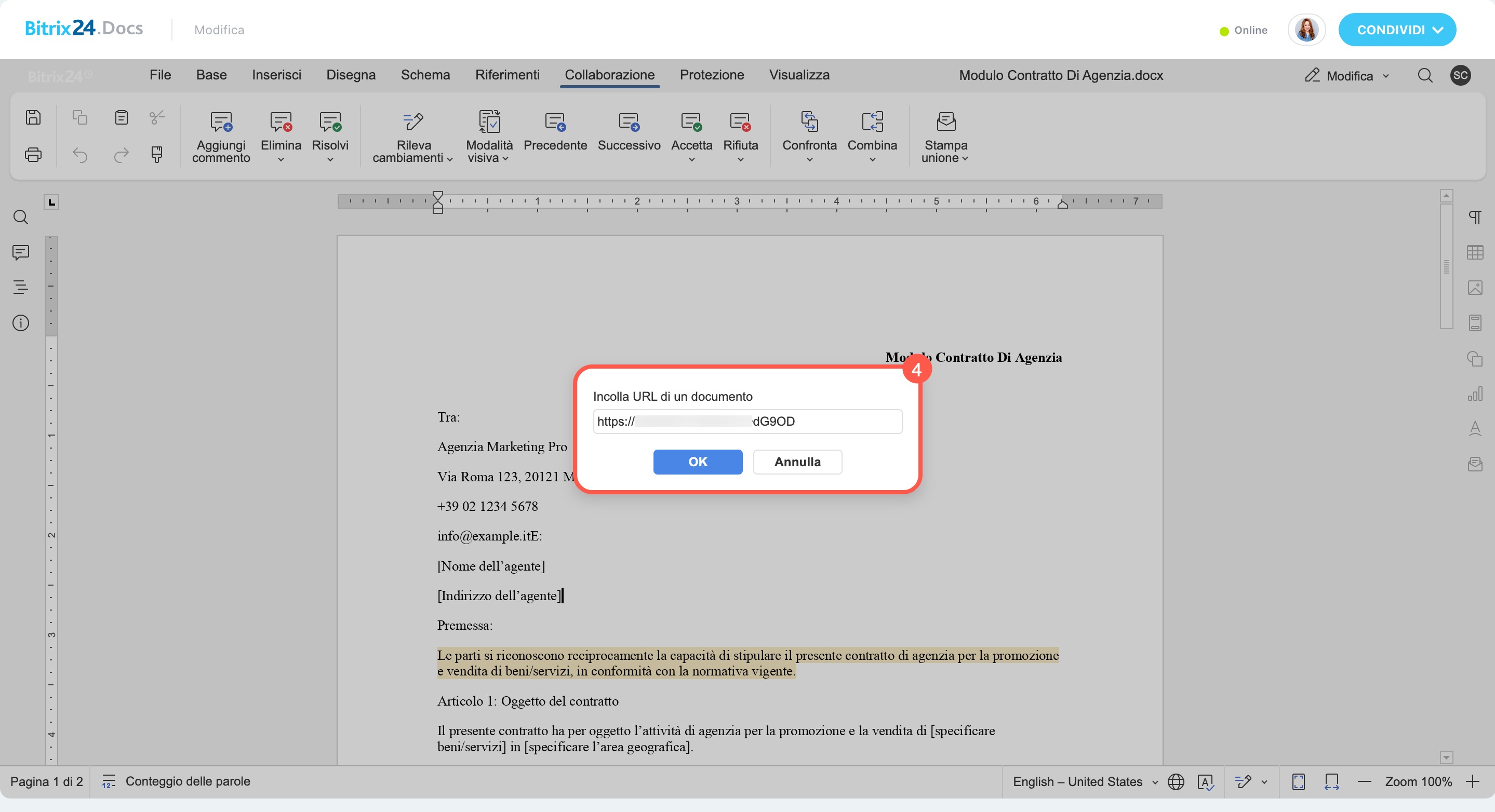Screen dimensions: 1495x812
Task: Click the Aggiungi commento icon
Action: 221,122
